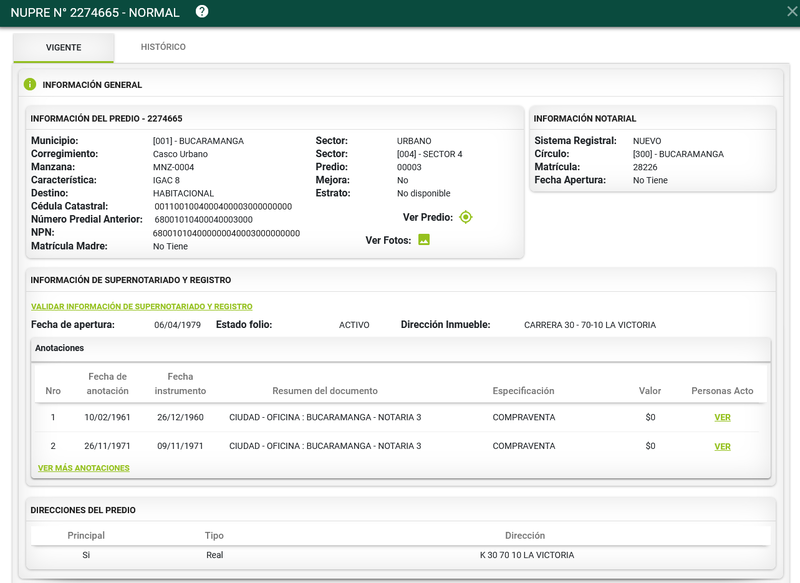Viewport: 800px width, 583px height.
Task: Click VER for annotation dated 26/11/1971
Action: pos(722,446)
